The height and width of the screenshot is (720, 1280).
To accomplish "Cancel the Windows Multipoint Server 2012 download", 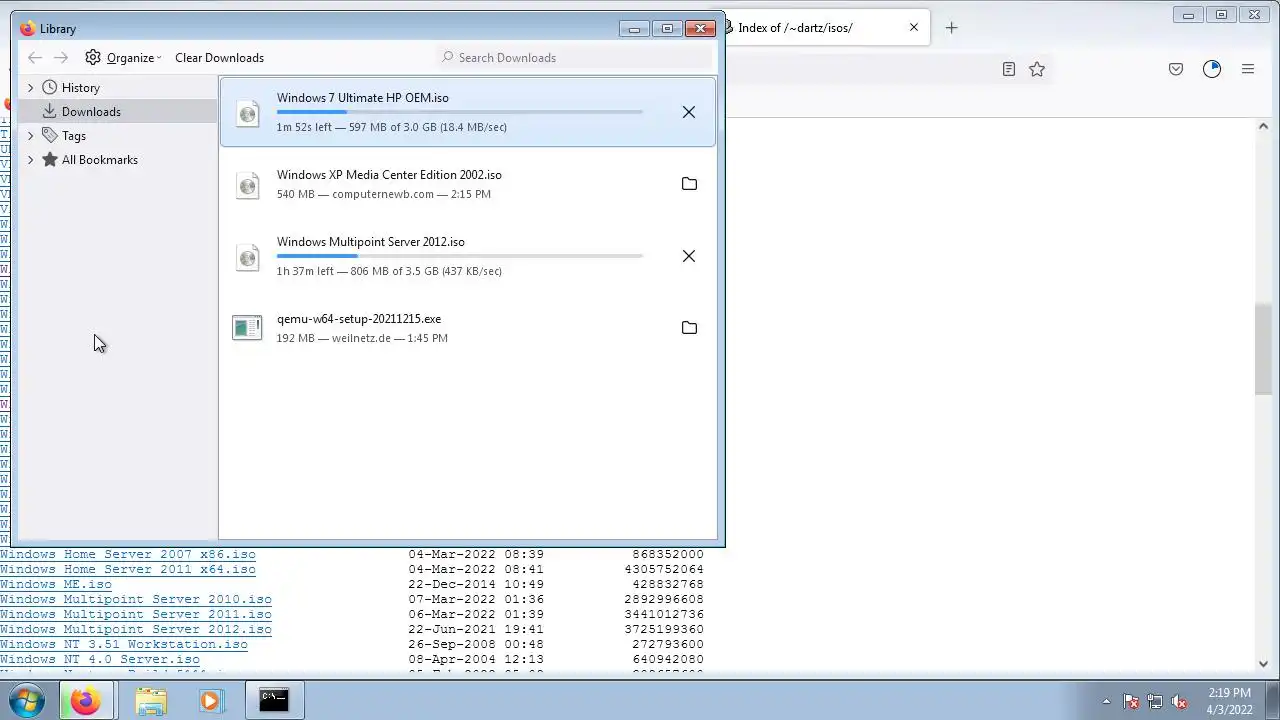I will [x=689, y=256].
